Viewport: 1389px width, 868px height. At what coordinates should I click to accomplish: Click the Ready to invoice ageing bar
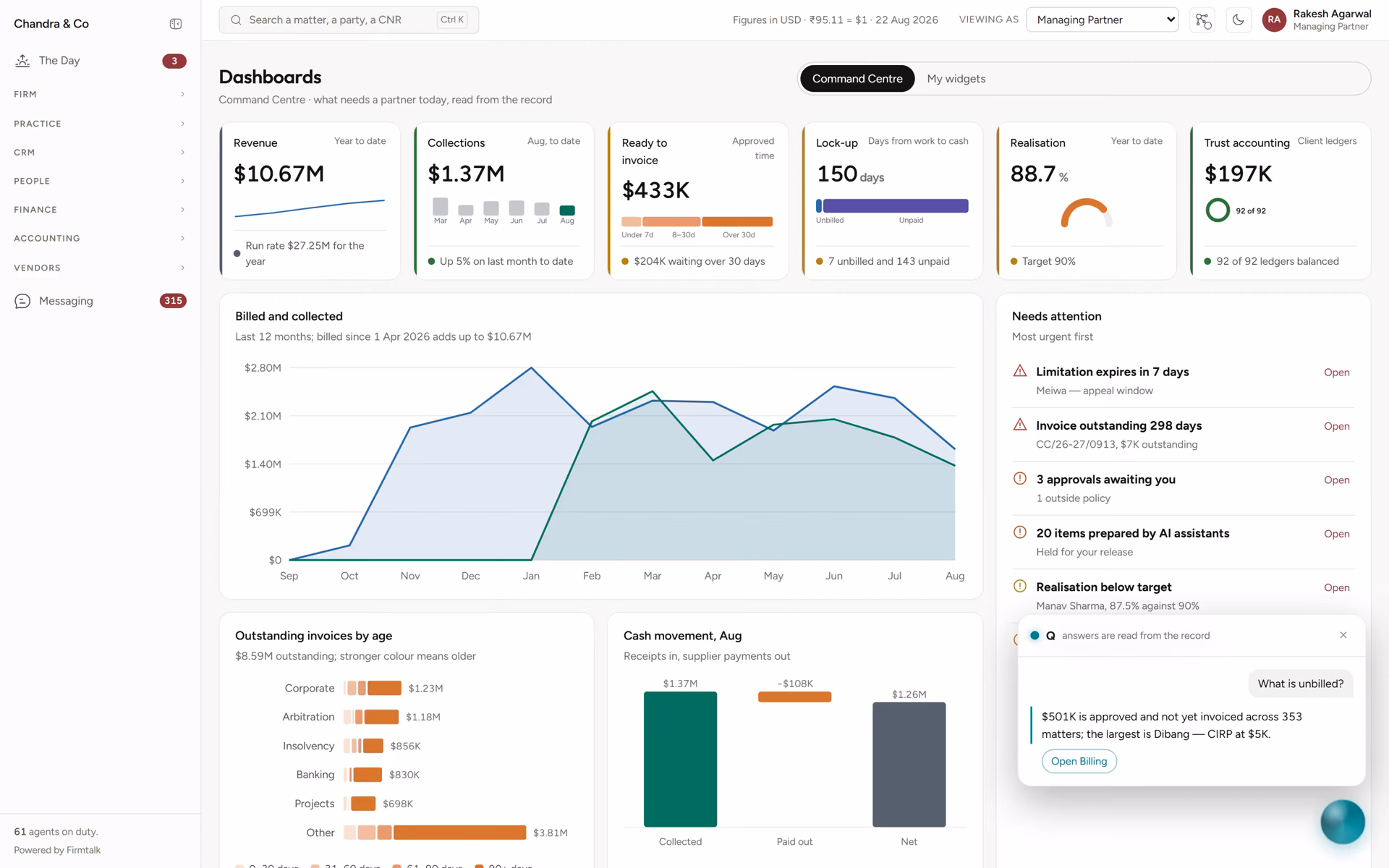(697, 222)
